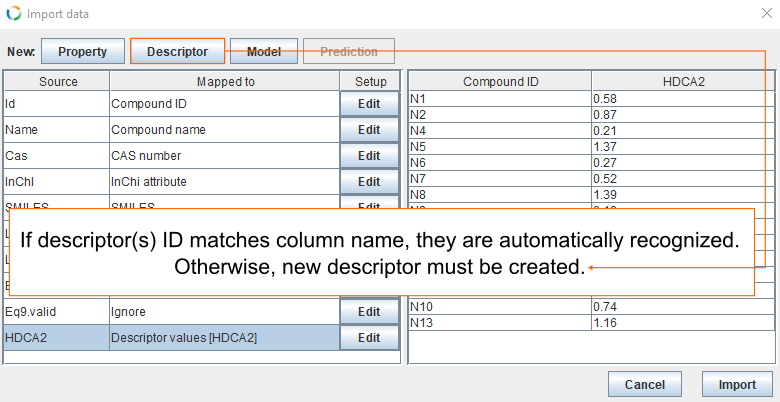The height and width of the screenshot is (402, 780).
Task: Click the application icon in title bar
Action: pos(13,14)
